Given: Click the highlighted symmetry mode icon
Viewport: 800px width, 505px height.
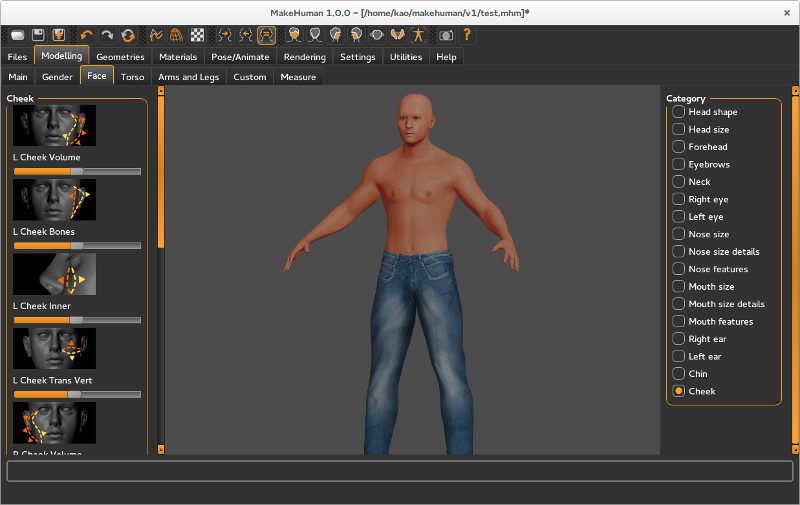Looking at the screenshot, I should pos(267,35).
